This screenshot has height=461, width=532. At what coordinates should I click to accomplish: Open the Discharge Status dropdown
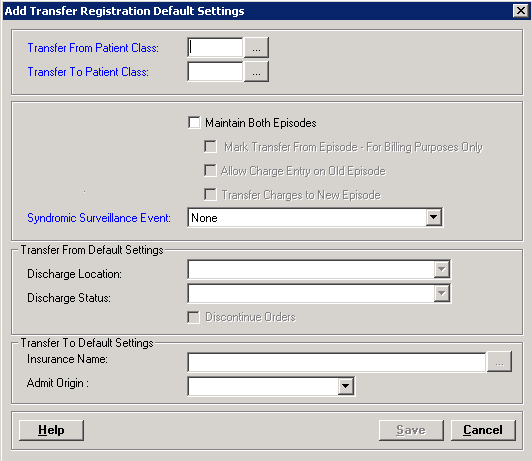pyautogui.click(x=442, y=293)
